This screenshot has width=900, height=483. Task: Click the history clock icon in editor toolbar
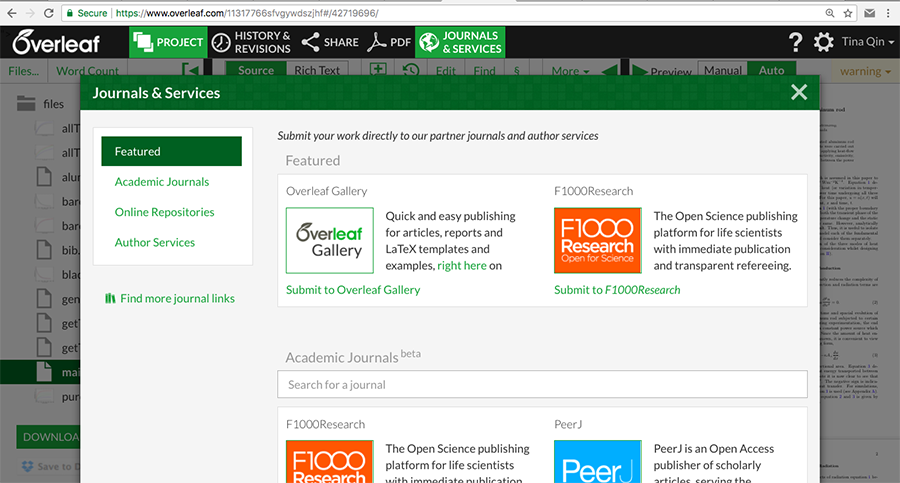click(x=410, y=70)
